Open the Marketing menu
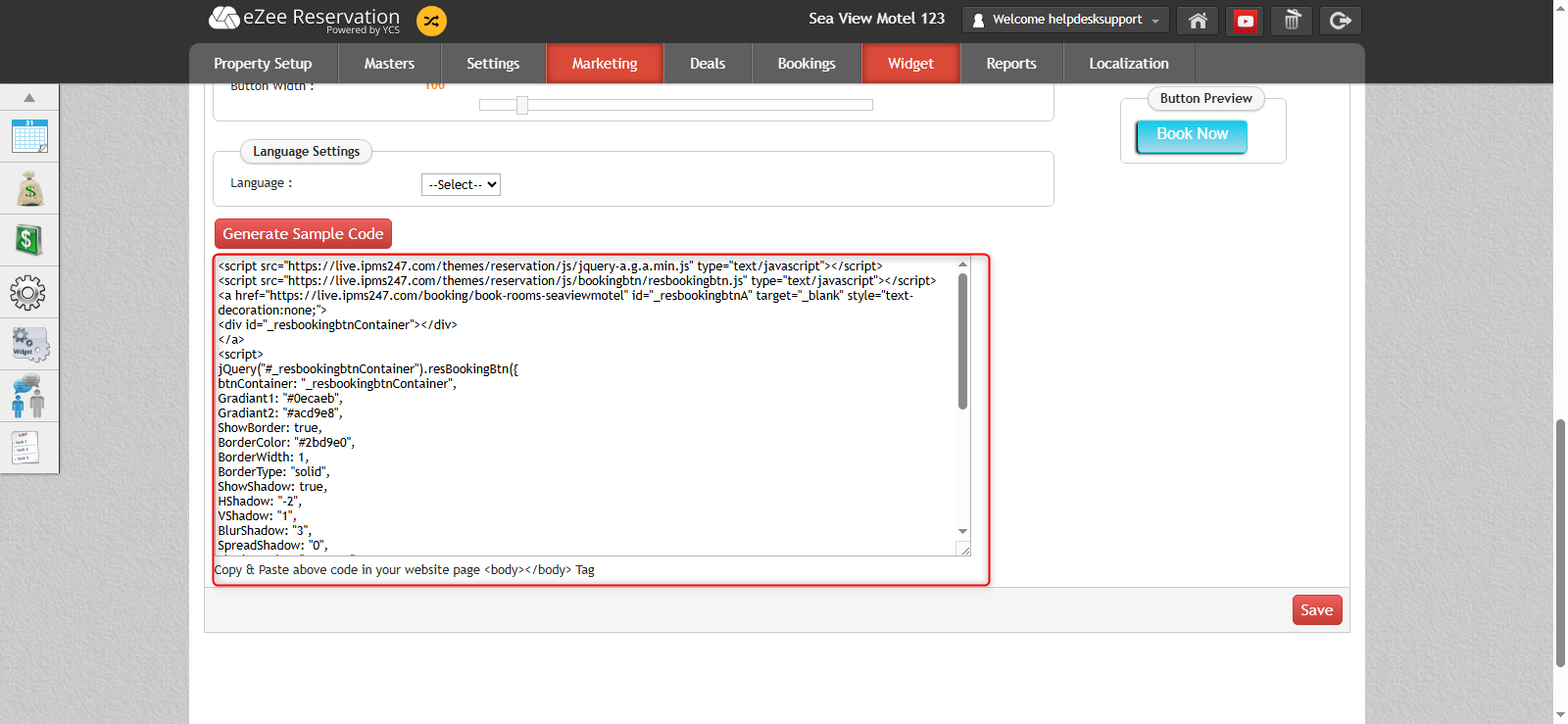The height and width of the screenshot is (724, 1568). 605,64
